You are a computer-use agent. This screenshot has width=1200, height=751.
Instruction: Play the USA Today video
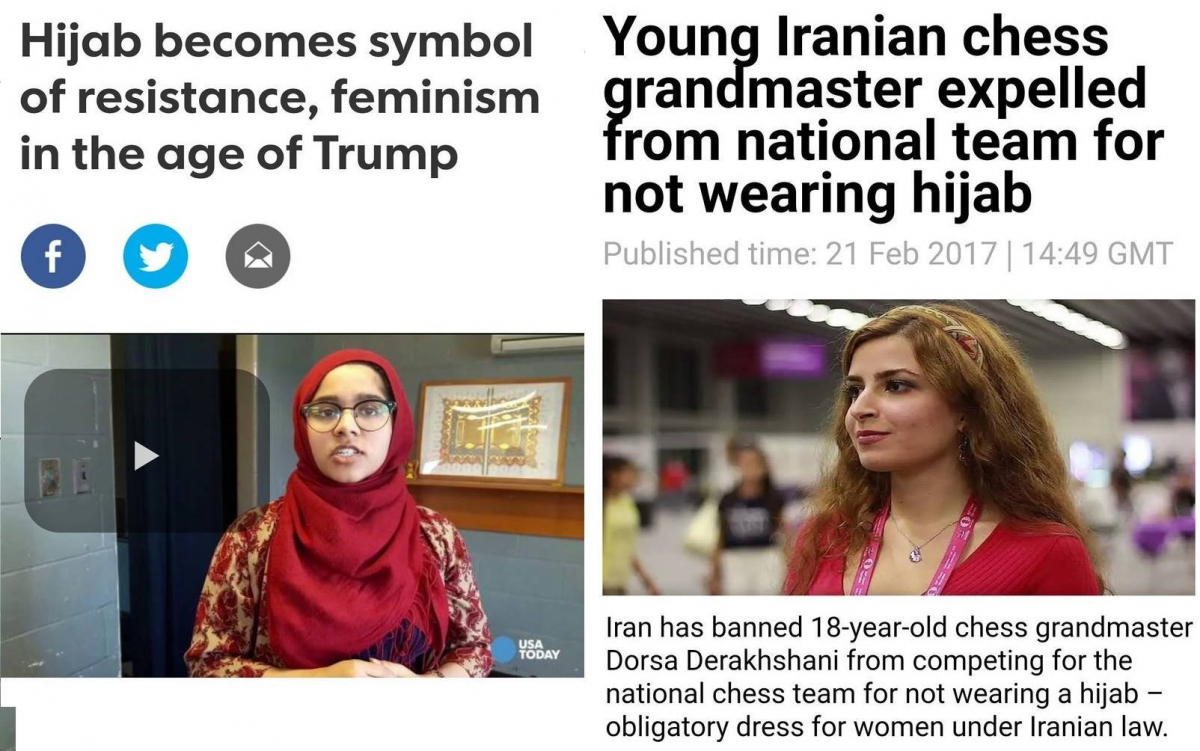pyautogui.click(x=146, y=456)
